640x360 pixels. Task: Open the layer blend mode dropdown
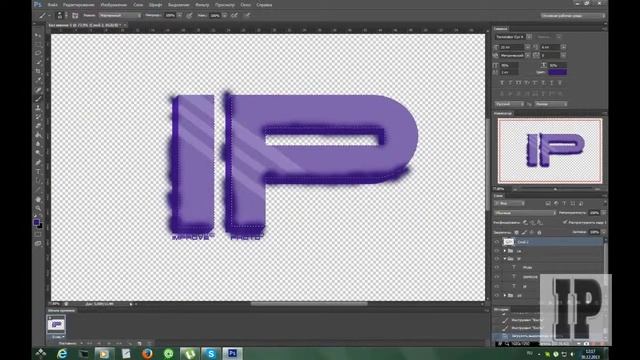coord(525,213)
